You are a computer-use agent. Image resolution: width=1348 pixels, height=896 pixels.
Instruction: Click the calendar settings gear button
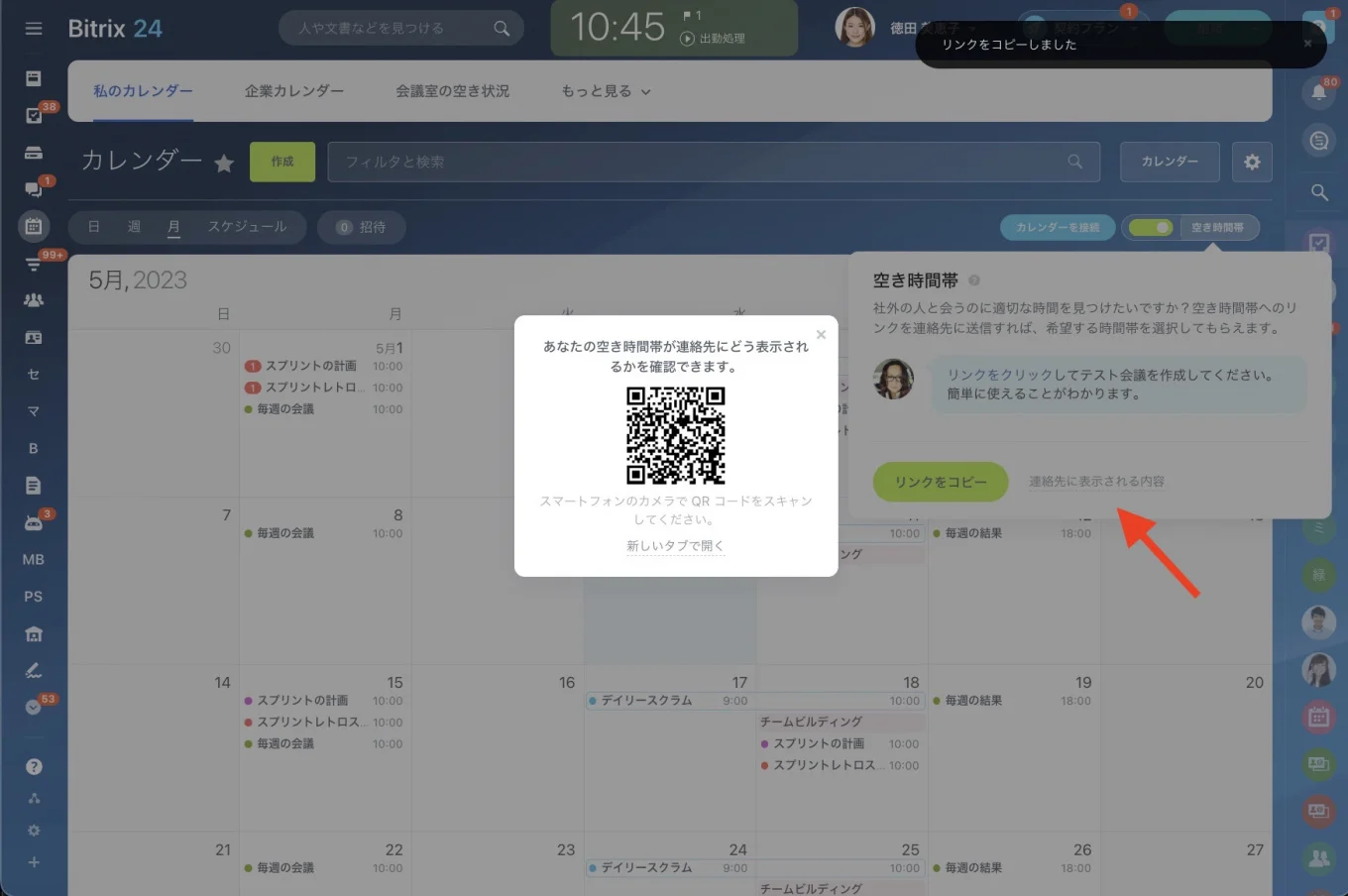click(x=1253, y=162)
